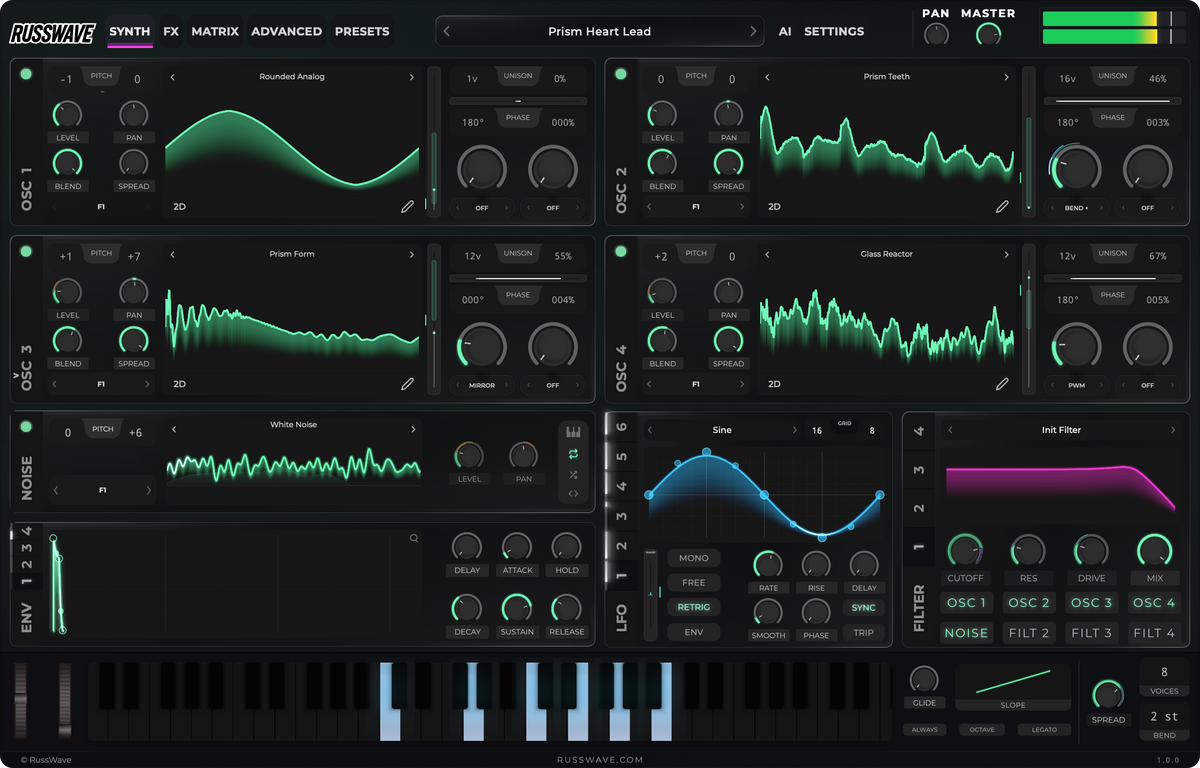Click the shuffle icon in the Noise panel
The width and height of the screenshot is (1200, 768).
(x=573, y=474)
